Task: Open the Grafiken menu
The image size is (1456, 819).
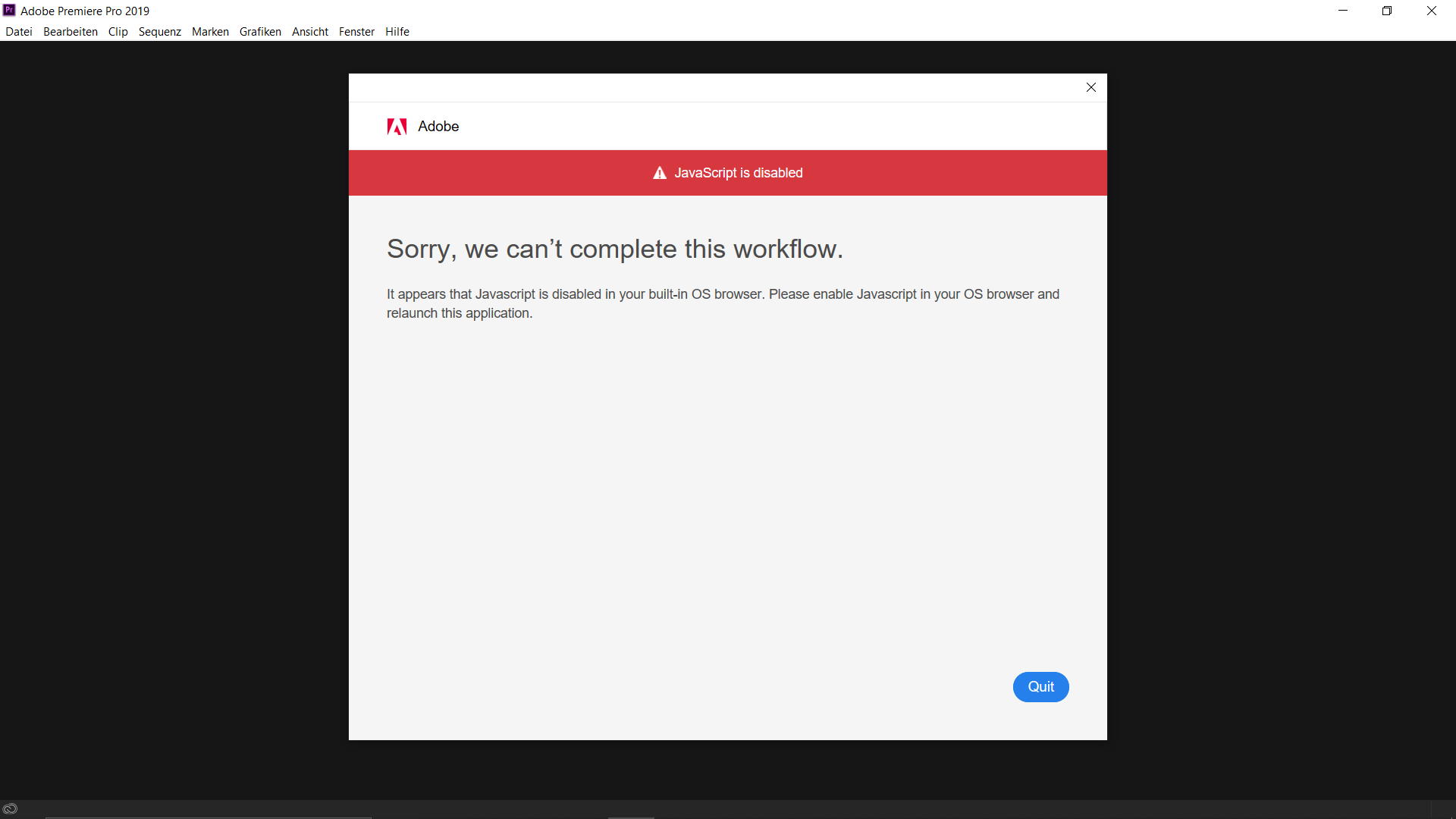Action: click(x=260, y=31)
